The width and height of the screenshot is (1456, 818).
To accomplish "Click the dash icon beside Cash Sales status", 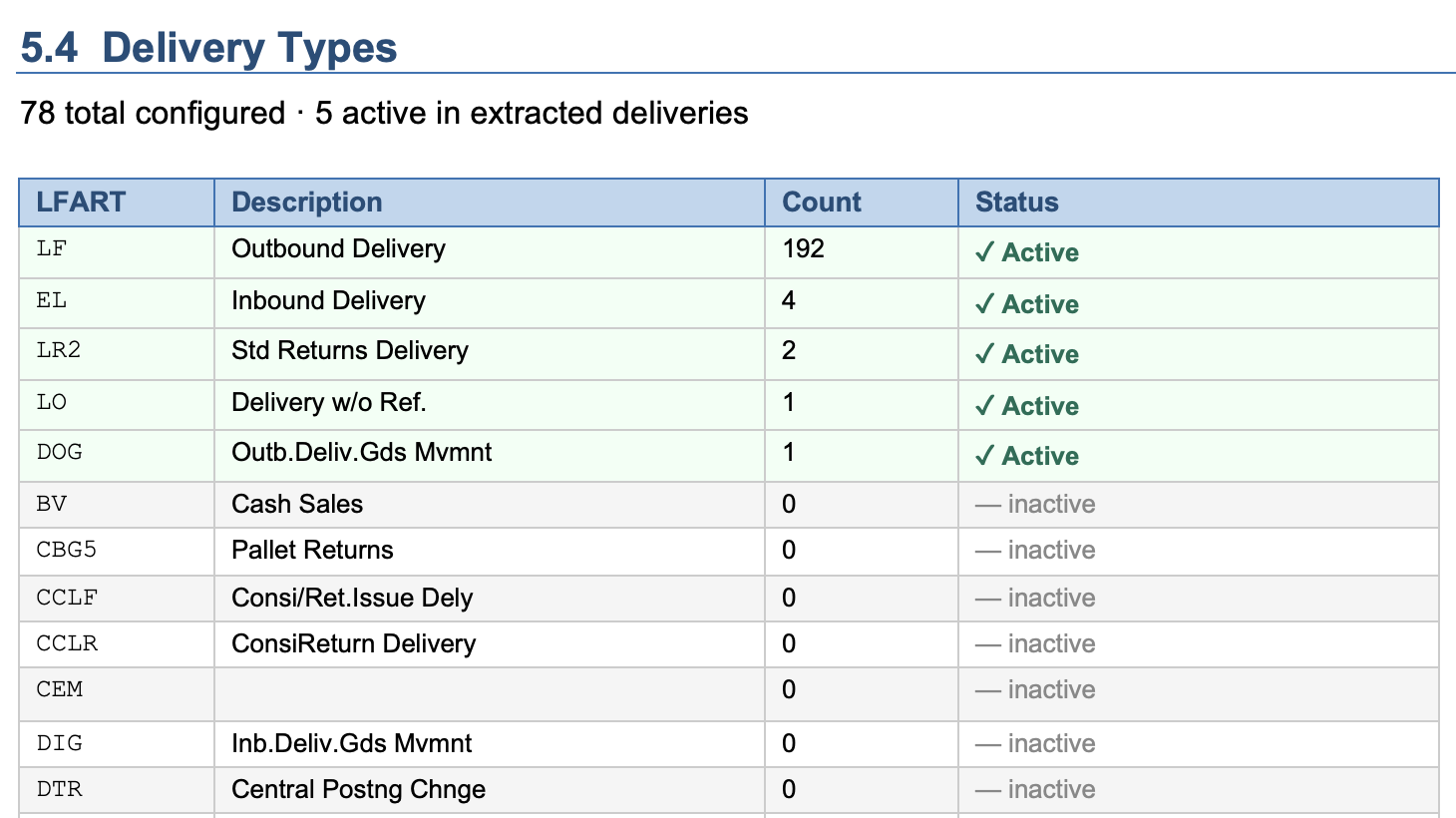I will coord(988,505).
